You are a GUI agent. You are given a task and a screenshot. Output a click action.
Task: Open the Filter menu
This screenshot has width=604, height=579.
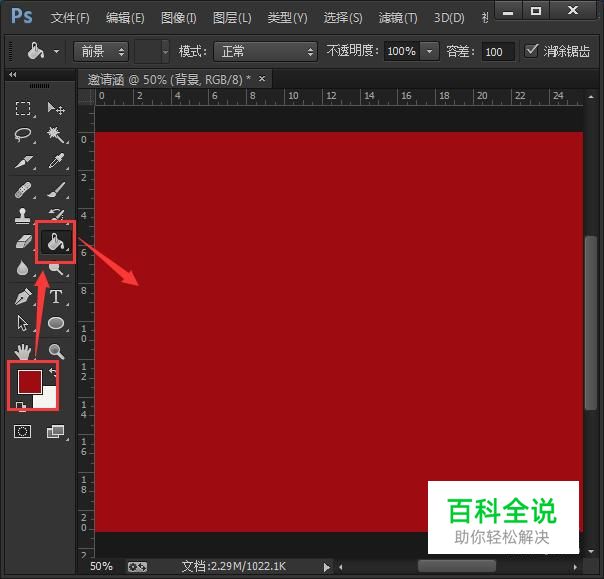pyautogui.click(x=398, y=18)
